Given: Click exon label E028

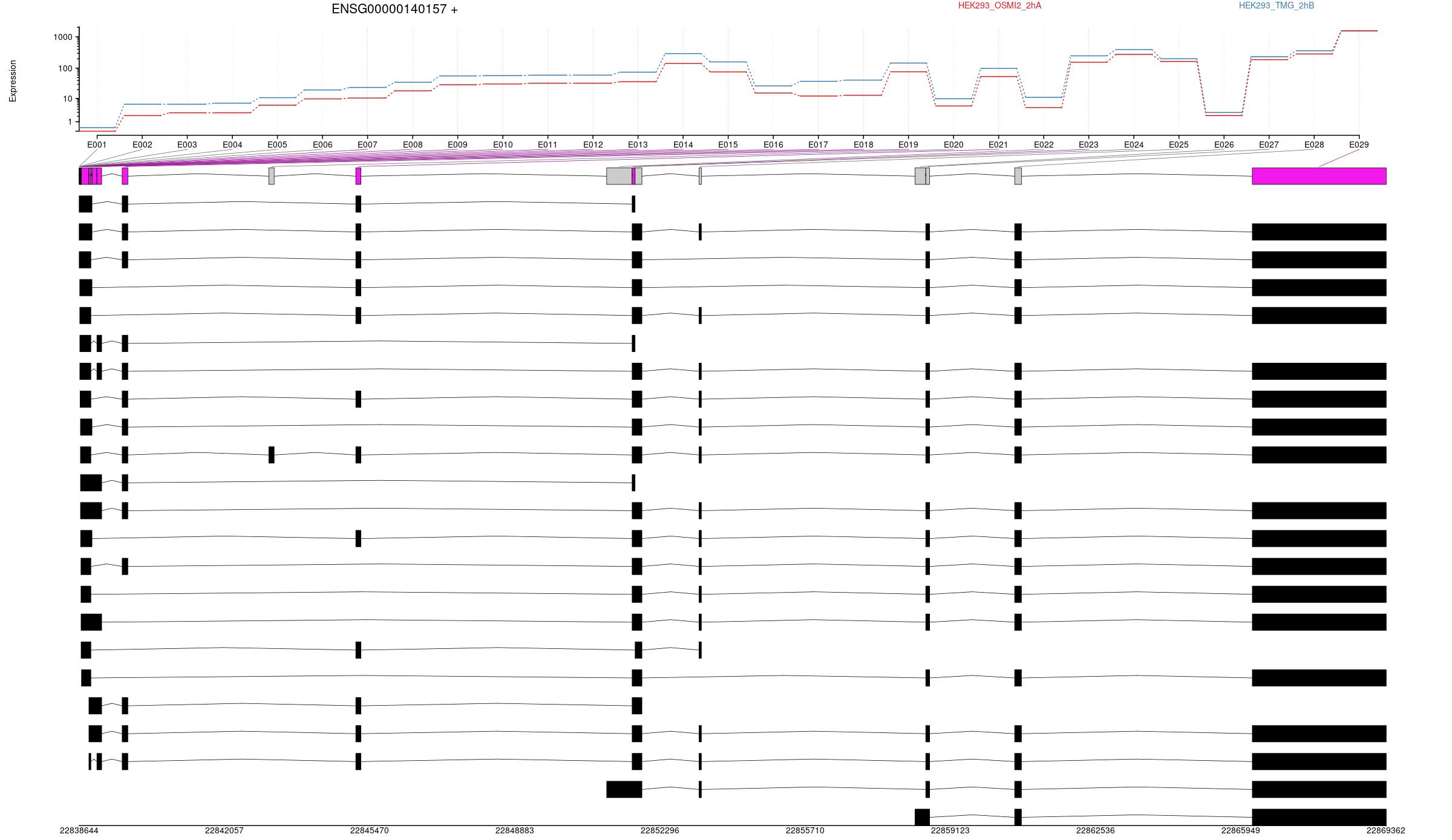Looking at the screenshot, I should pyautogui.click(x=1314, y=145).
